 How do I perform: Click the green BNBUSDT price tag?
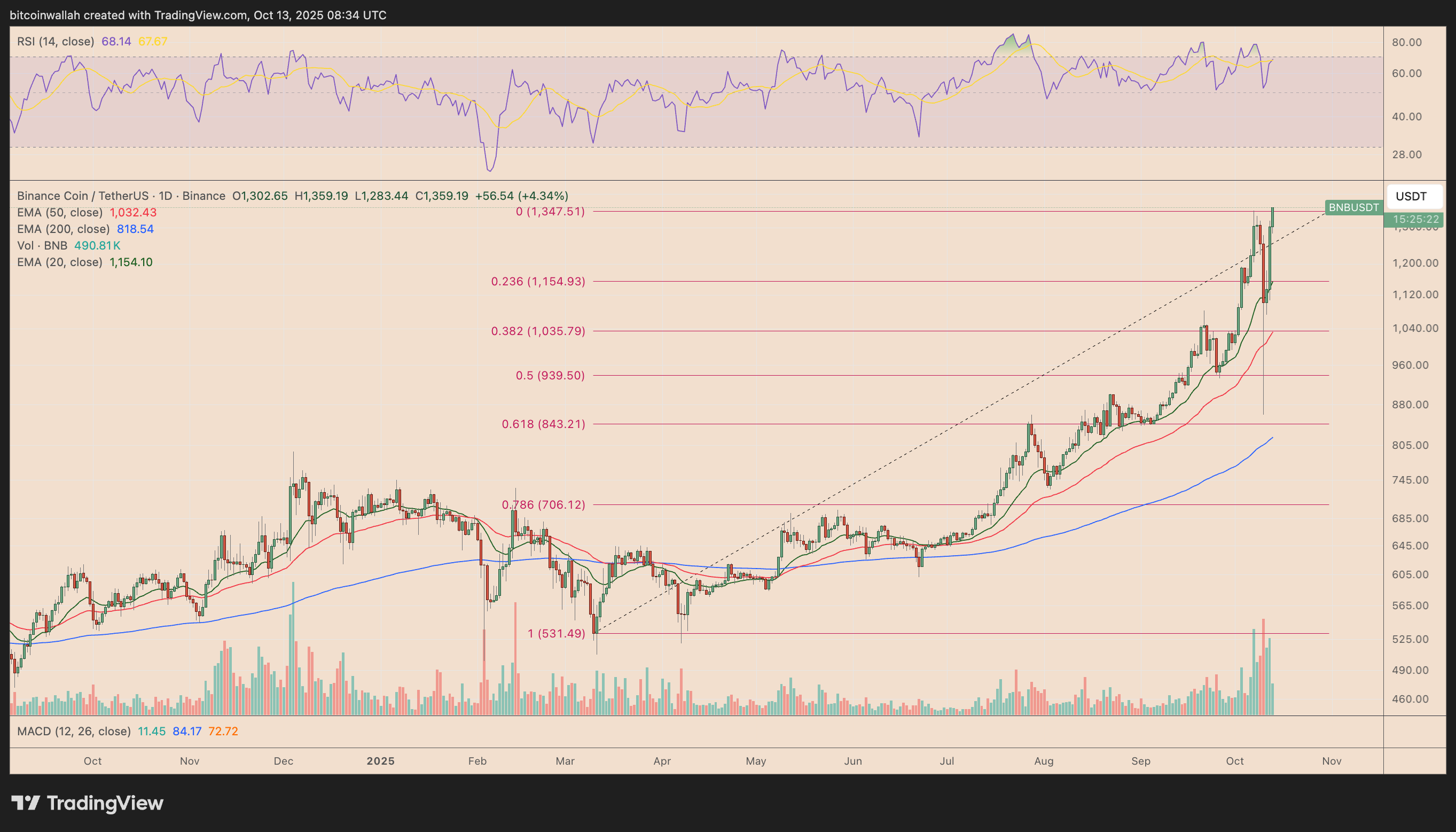pyautogui.click(x=1353, y=207)
